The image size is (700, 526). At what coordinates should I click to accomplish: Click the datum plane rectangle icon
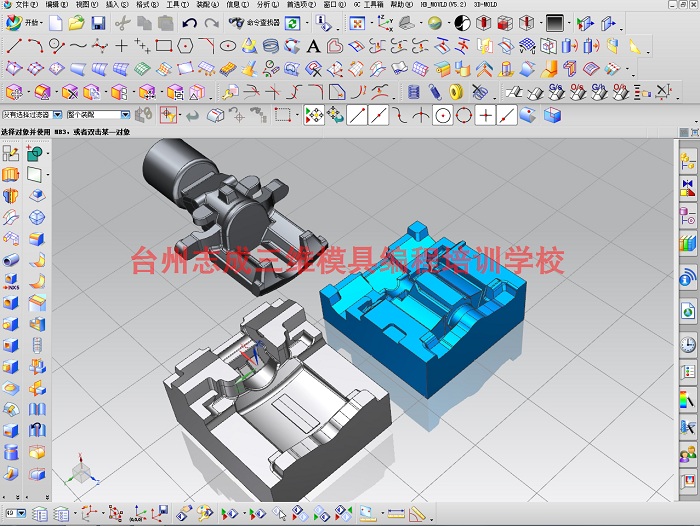[34, 174]
